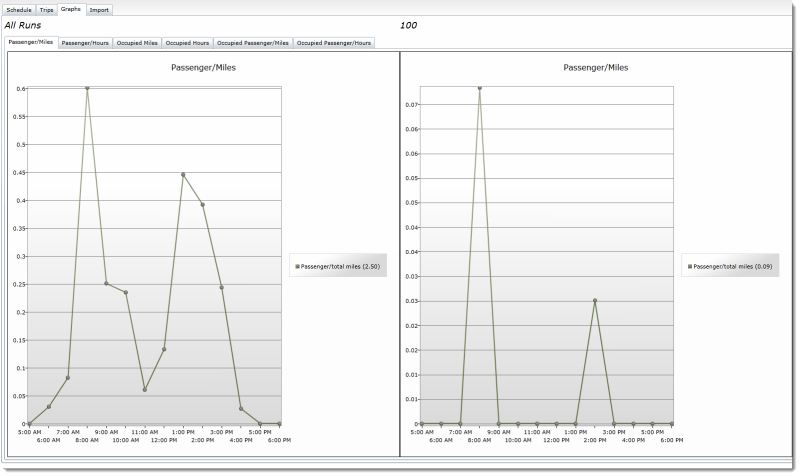
Task: View the Occupied Passenger/Miles graph tab
Action: [x=253, y=43]
